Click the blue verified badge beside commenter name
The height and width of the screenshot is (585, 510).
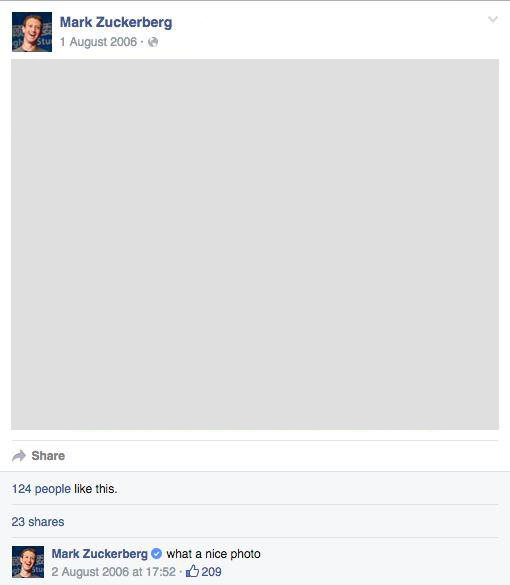(x=157, y=554)
